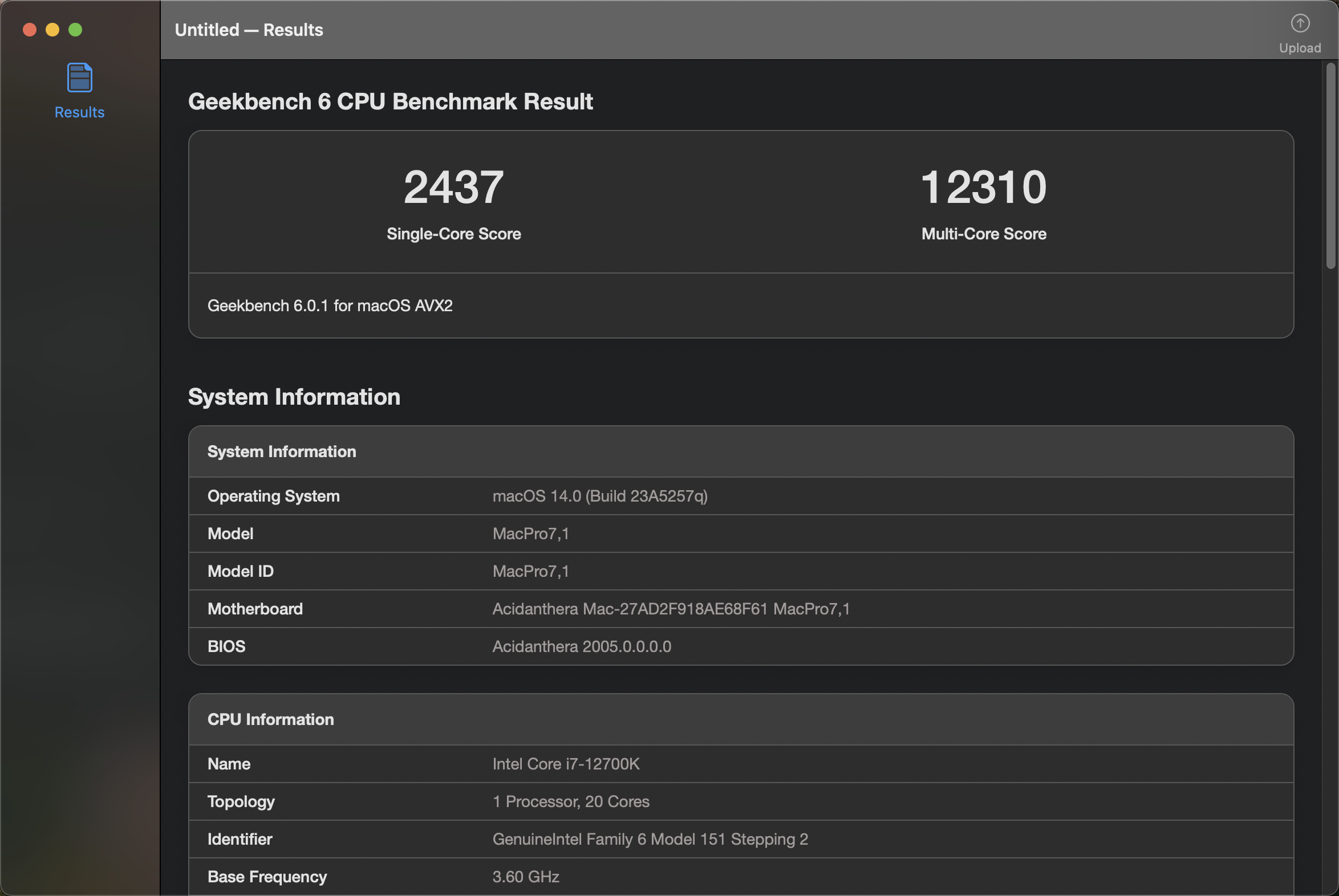
Task: Click the Motherboard Acidanthera value
Action: click(x=671, y=609)
